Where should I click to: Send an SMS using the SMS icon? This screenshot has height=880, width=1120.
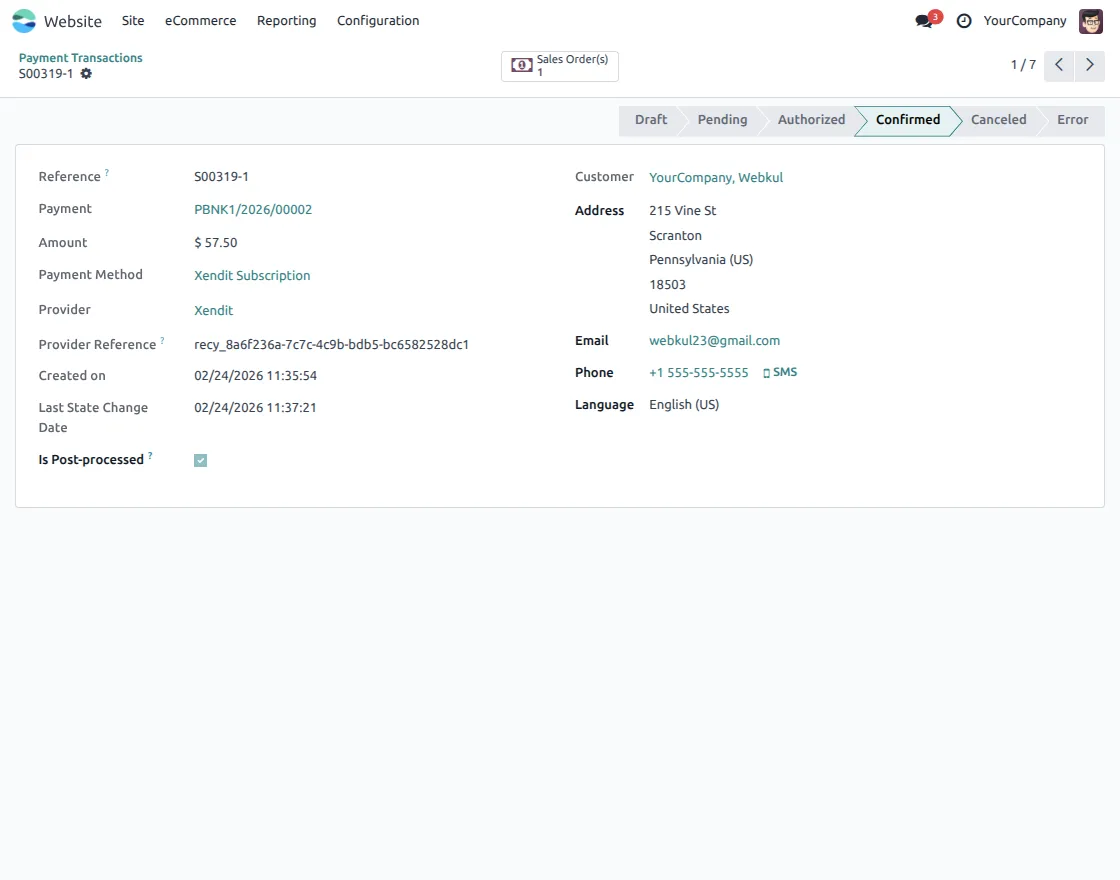click(x=781, y=372)
